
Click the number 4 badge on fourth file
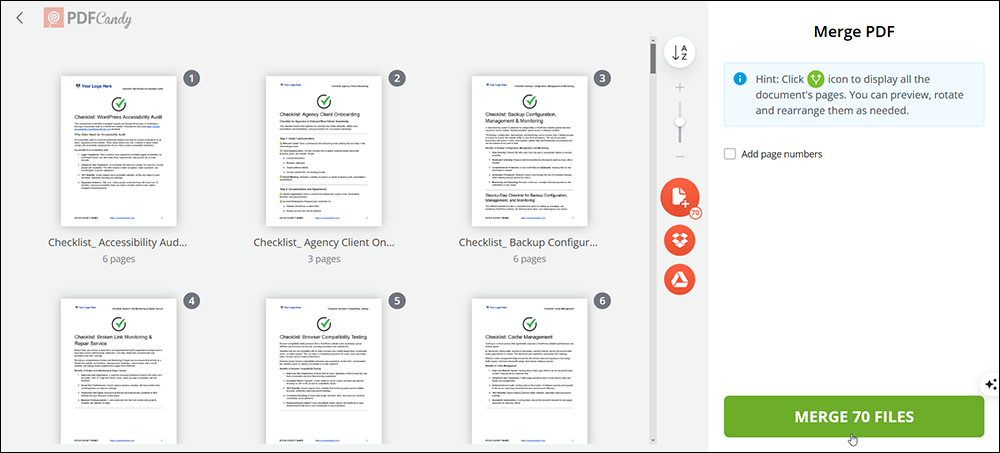tap(191, 300)
